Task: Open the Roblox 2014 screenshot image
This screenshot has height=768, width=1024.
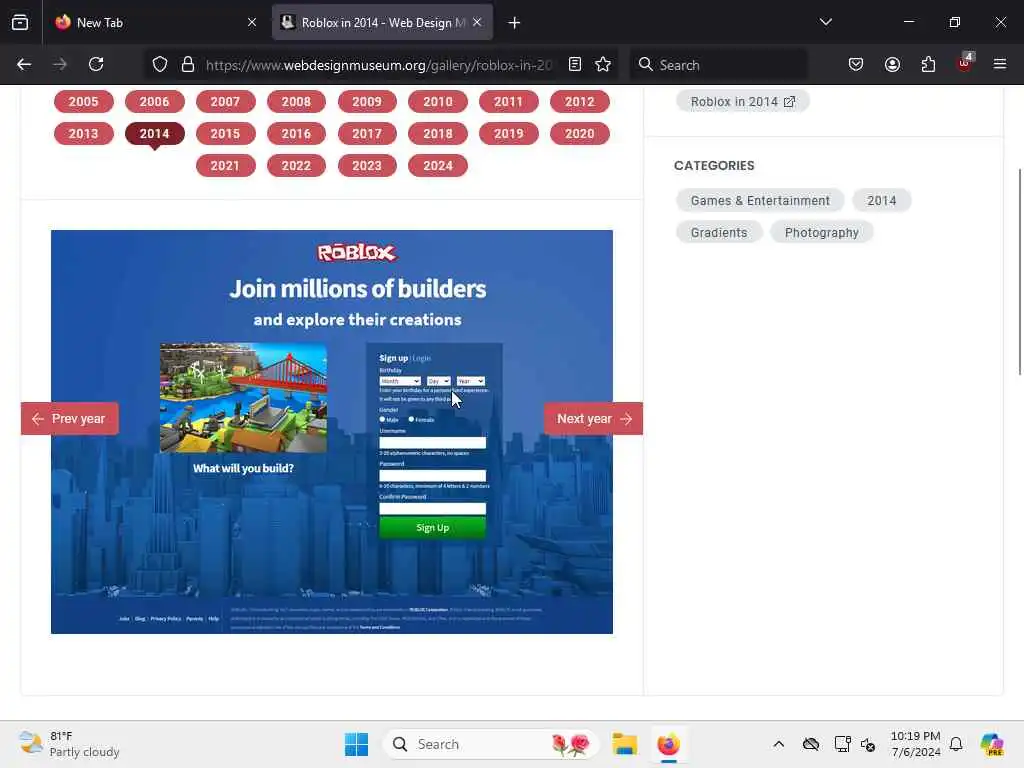Action: 332,432
